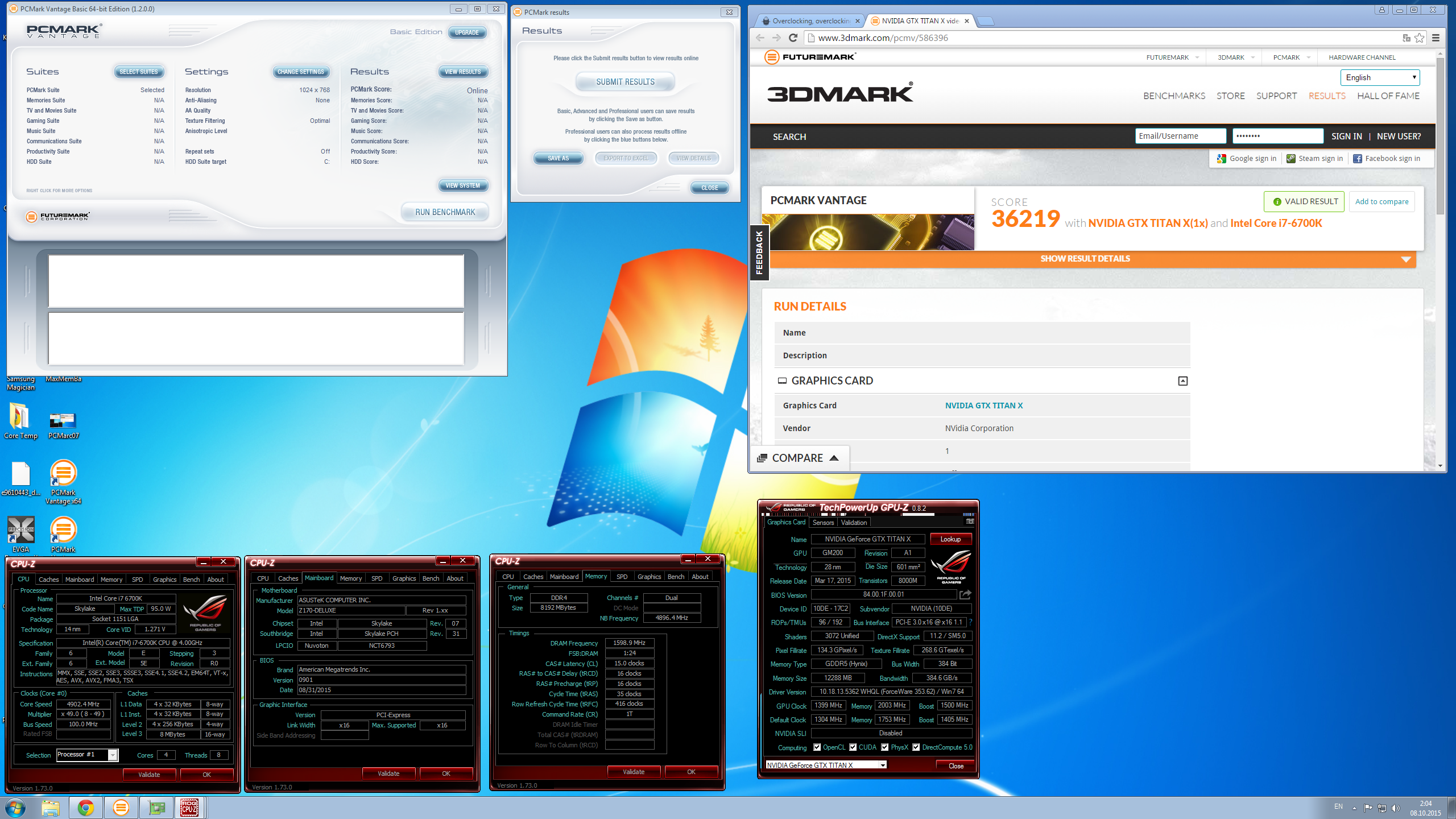1456x819 pixels.
Task: Click volume icon in system tray
Action: click(1396, 808)
